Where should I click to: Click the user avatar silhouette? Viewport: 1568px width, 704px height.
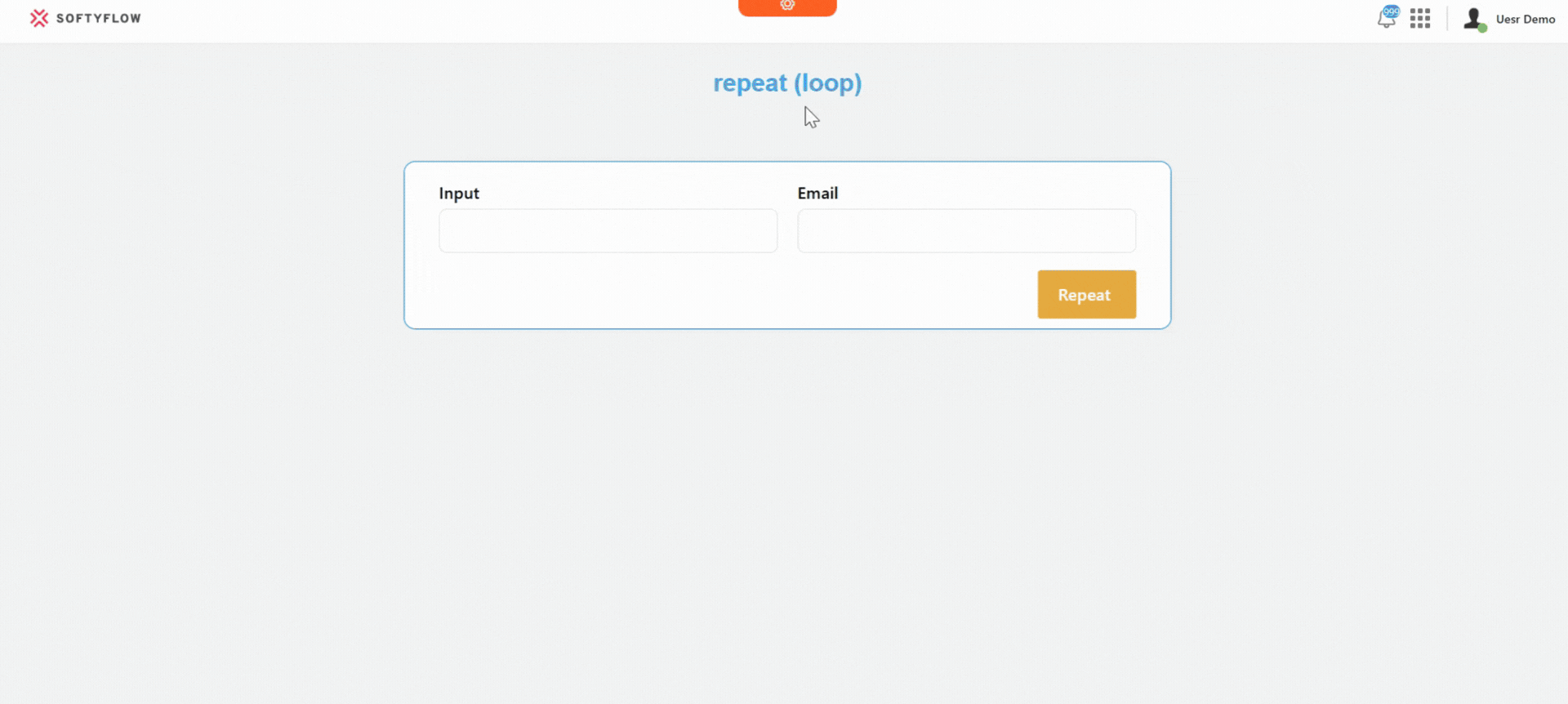click(1472, 18)
